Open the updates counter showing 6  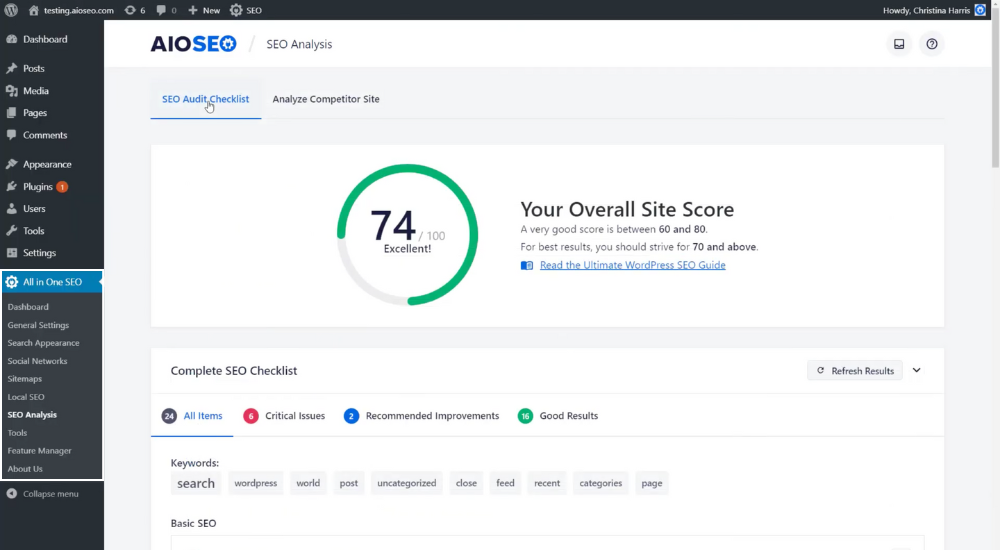point(135,10)
